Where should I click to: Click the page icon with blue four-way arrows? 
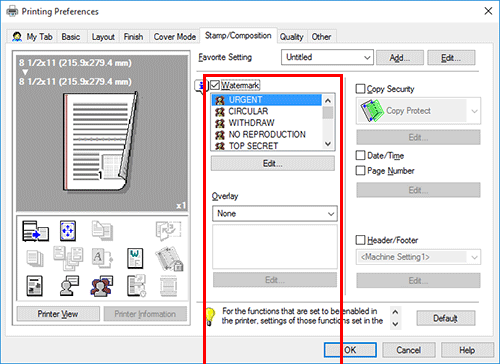tap(68, 231)
